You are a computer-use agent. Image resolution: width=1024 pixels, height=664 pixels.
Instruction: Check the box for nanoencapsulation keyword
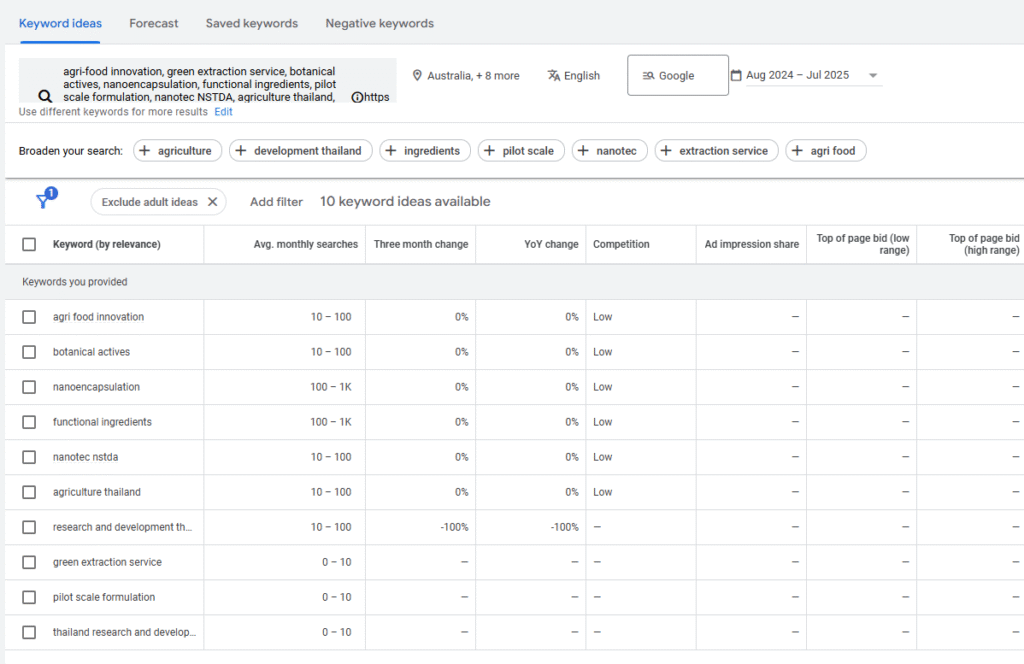coord(29,387)
